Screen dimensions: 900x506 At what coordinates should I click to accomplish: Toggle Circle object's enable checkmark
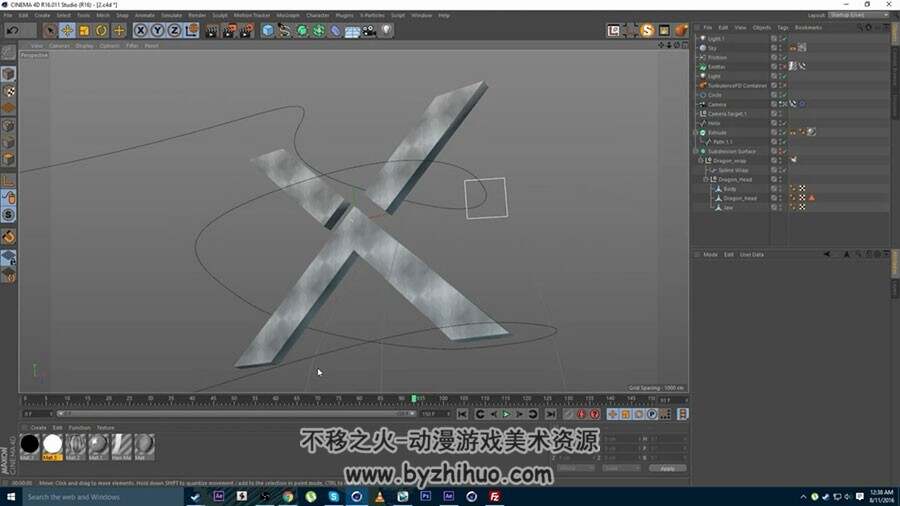783,95
